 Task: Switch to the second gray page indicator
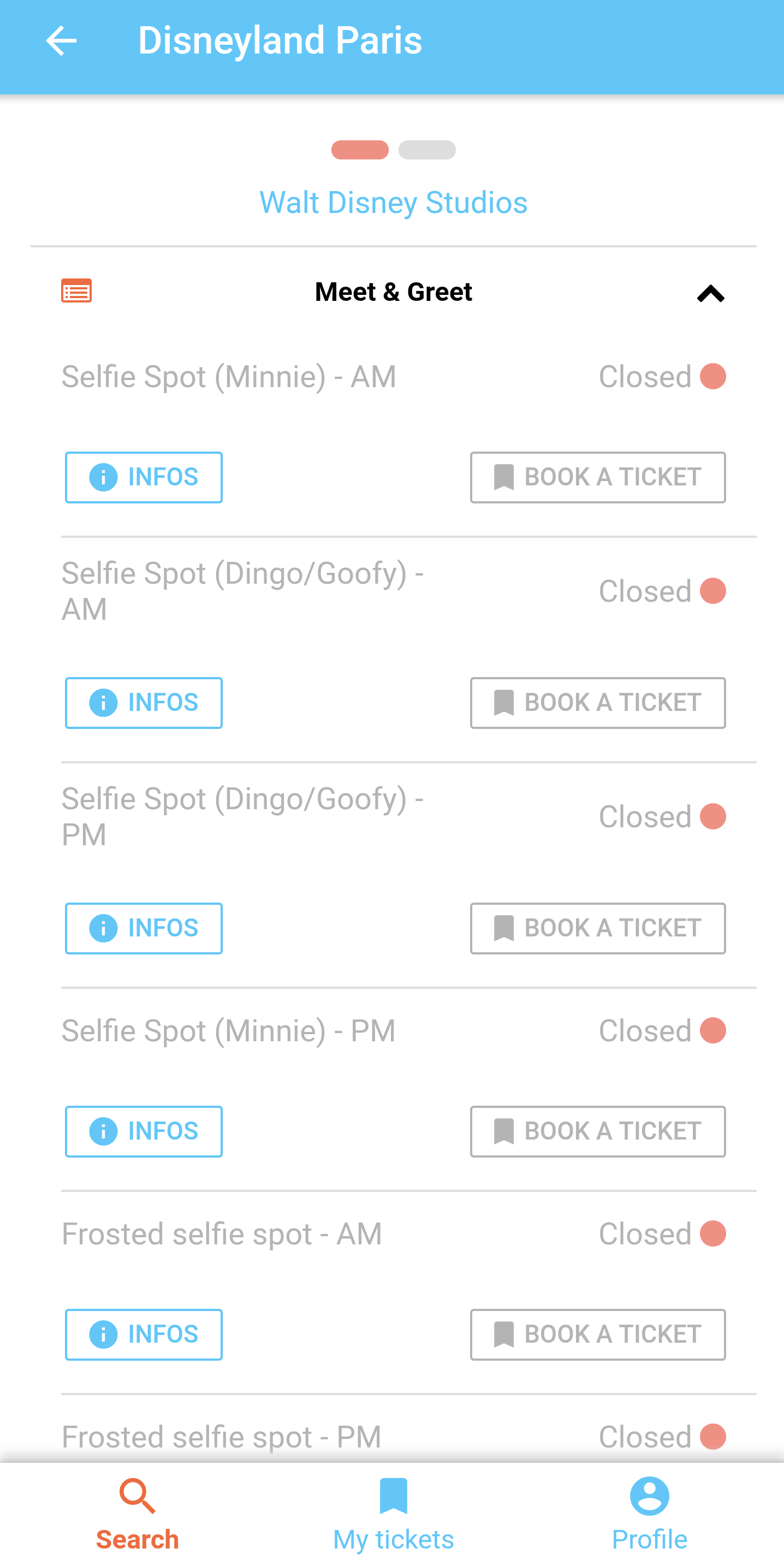pos(427,150)
